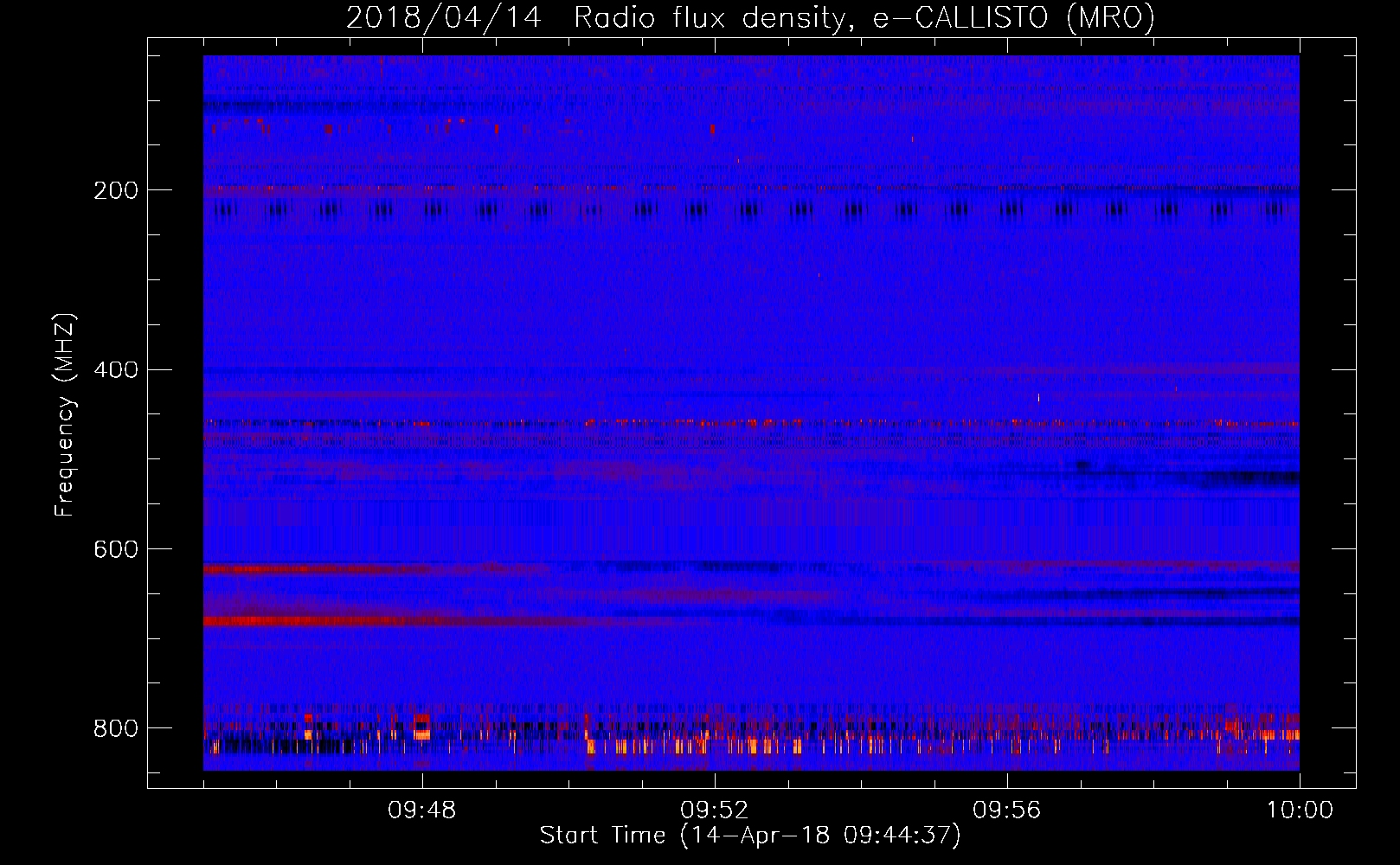This screenshot has width=1400, height=865.
Task: Click the 09:56 time tick label
Action: tap(1007, 811)
